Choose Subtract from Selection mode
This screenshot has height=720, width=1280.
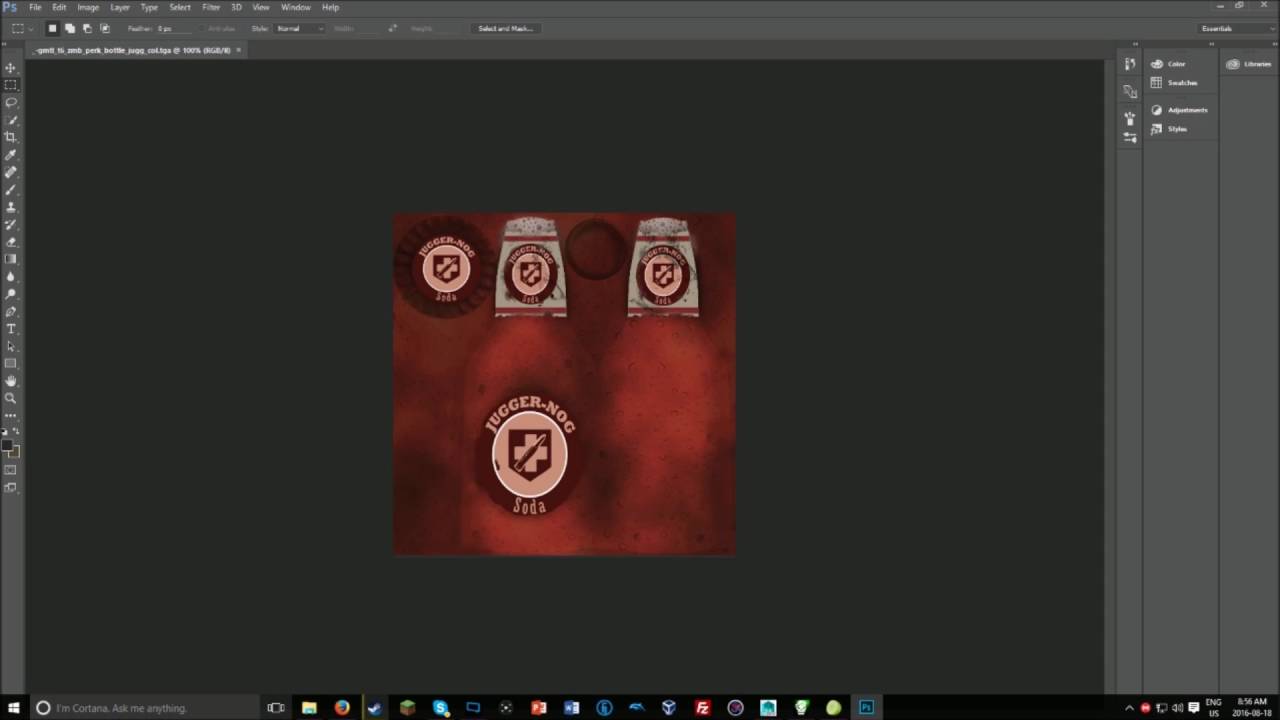[87, 28]
